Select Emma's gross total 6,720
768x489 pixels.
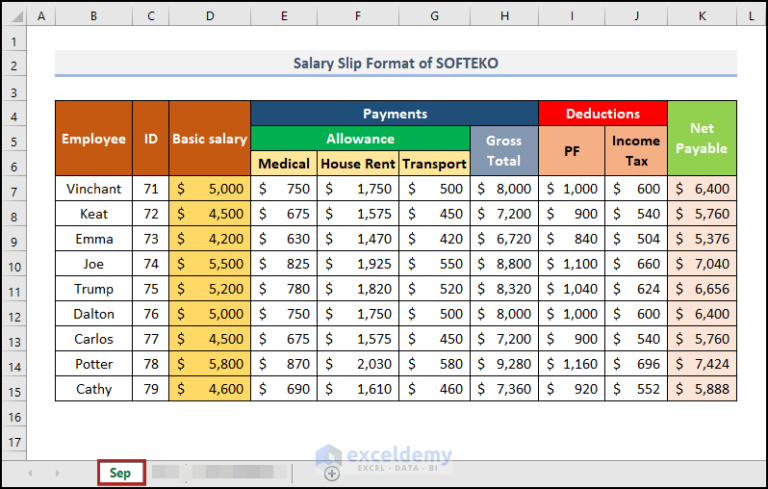504,239
